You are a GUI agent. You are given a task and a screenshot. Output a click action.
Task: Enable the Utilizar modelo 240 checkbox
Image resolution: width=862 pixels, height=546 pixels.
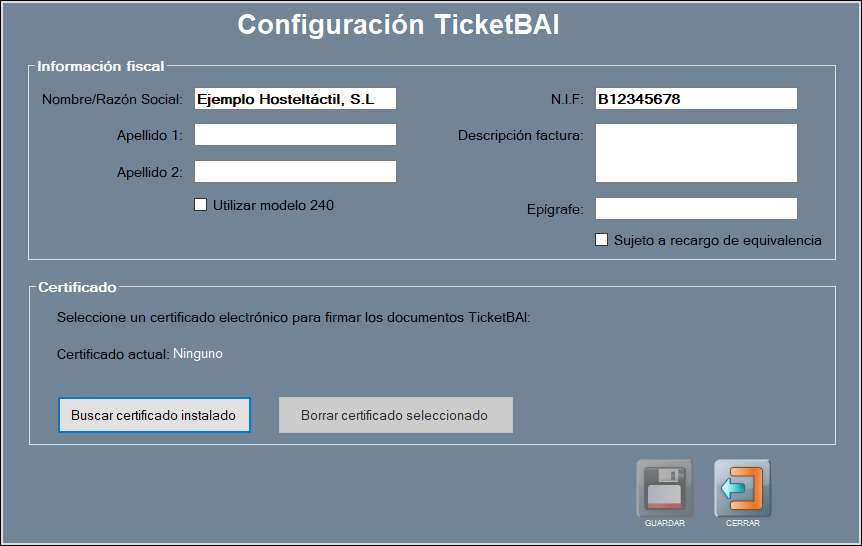coord(201,205)
